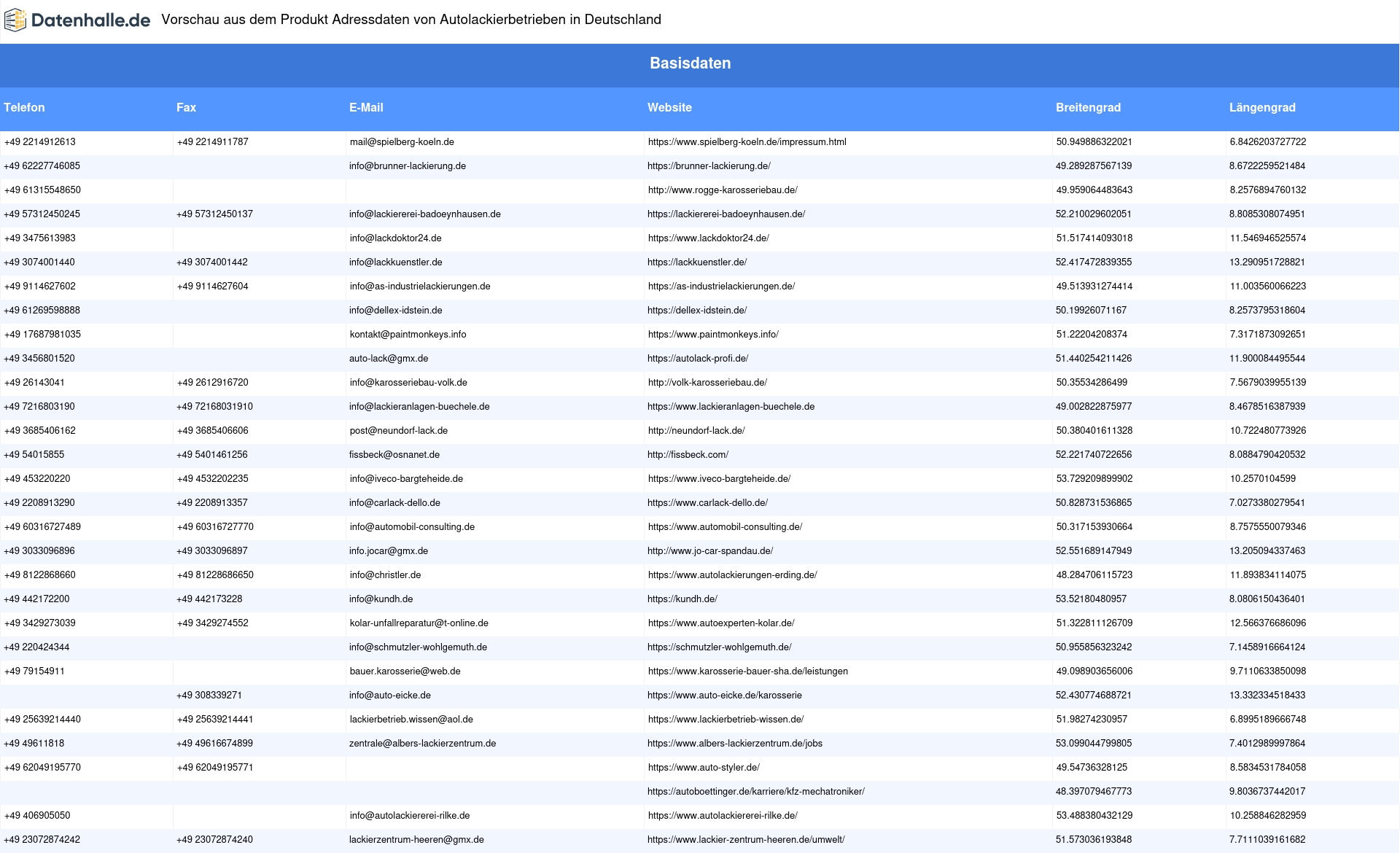Select longitude value 13.332334518433
Viewport: 1400px width, 853px height.
pos(1267,696)
